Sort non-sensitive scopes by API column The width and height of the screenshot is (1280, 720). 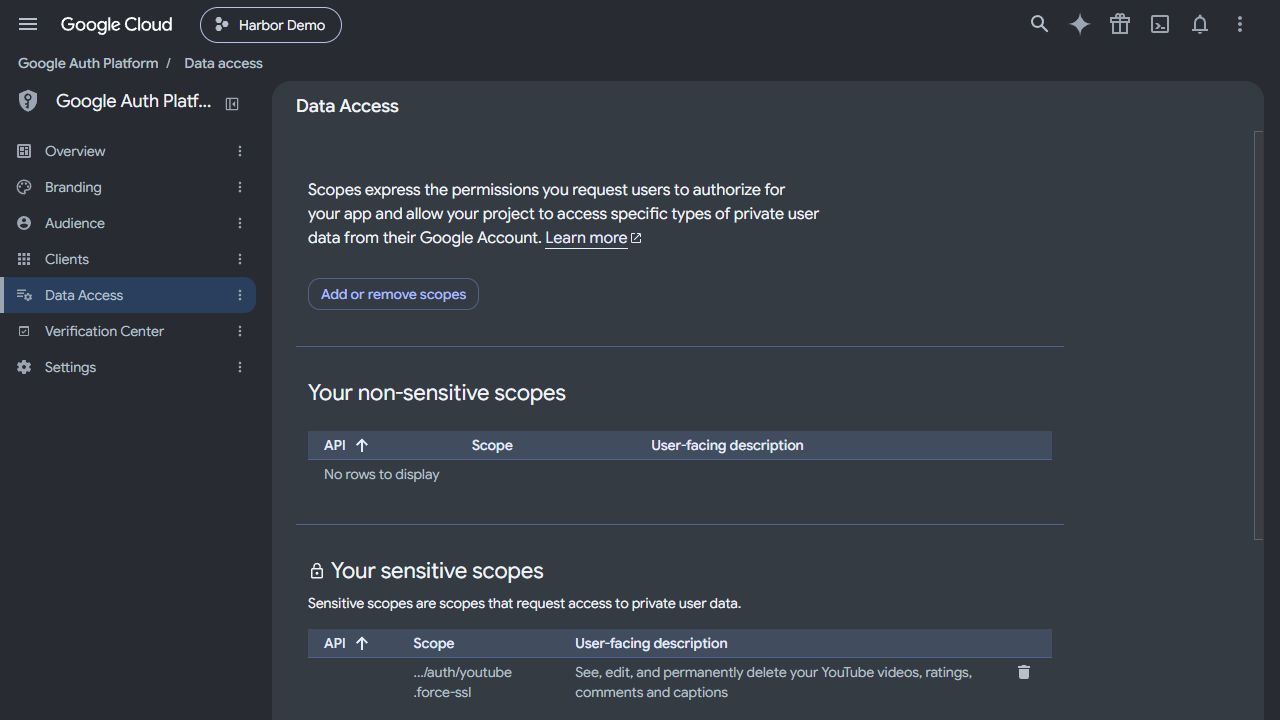tap(346, 445)
